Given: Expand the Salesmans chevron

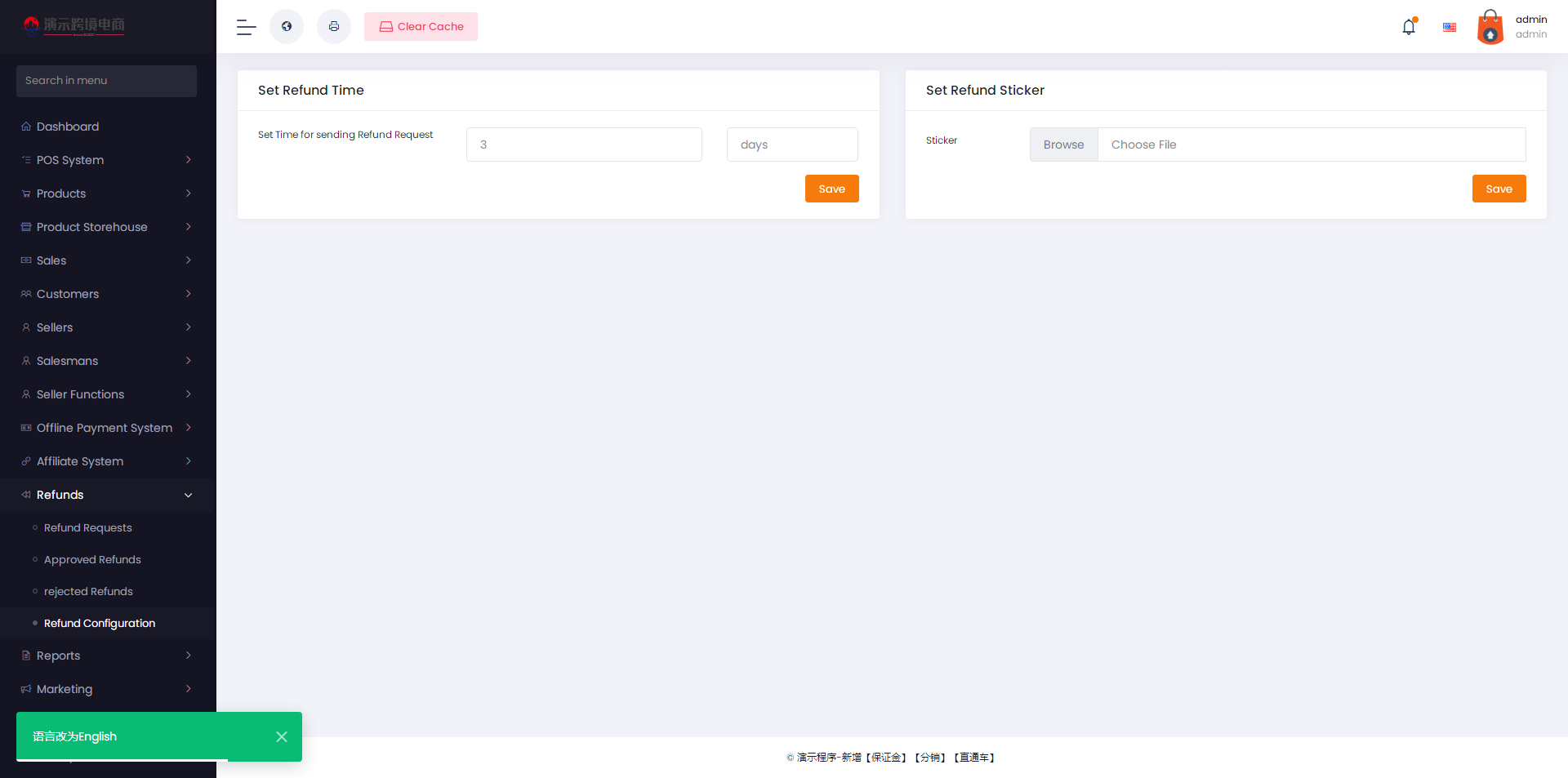Looking at the screenshot, I should tap(189, 361).
